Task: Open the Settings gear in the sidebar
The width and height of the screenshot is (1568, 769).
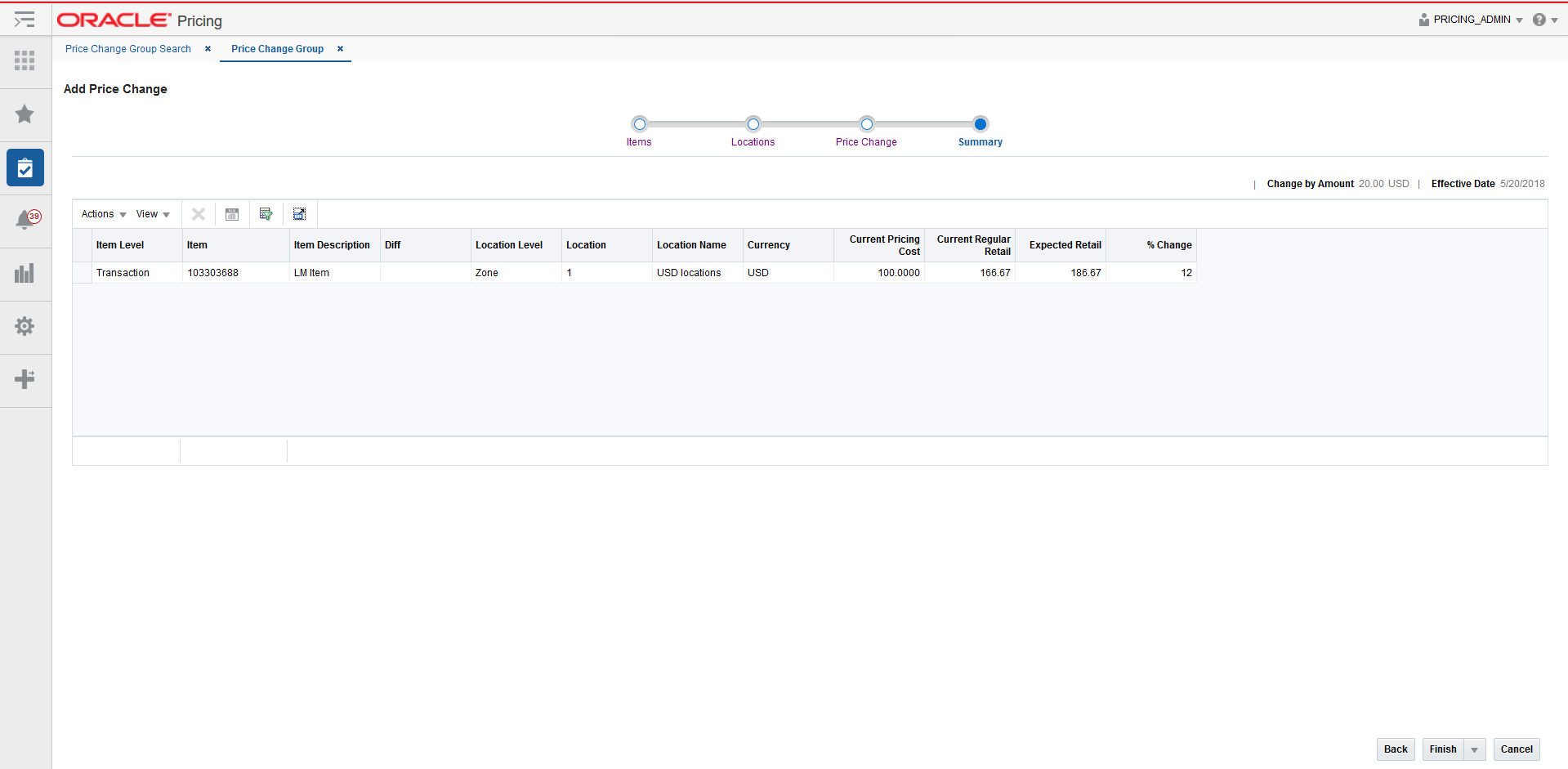Action: 25,326
